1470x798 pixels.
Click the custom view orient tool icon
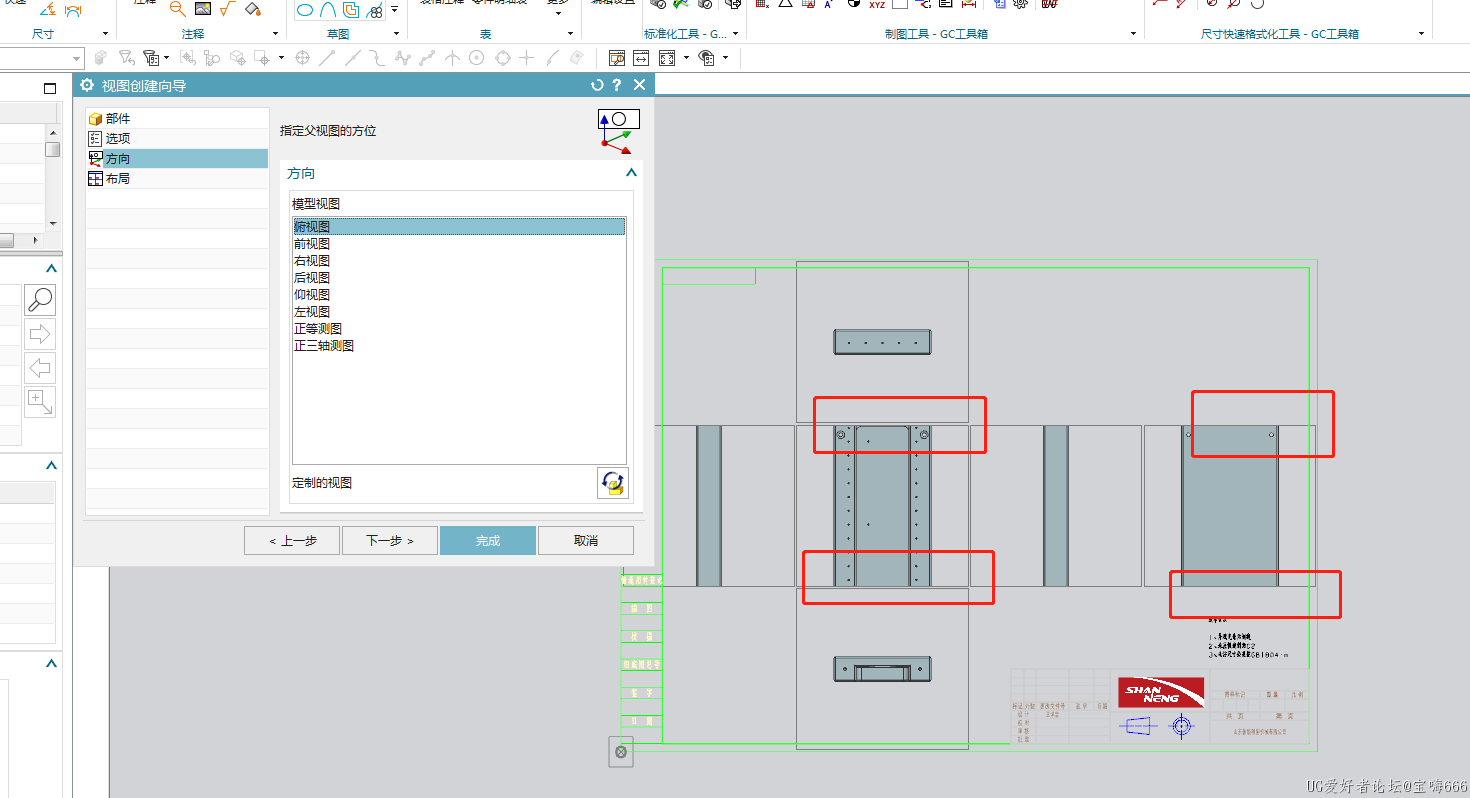click(x=613, y=483)
